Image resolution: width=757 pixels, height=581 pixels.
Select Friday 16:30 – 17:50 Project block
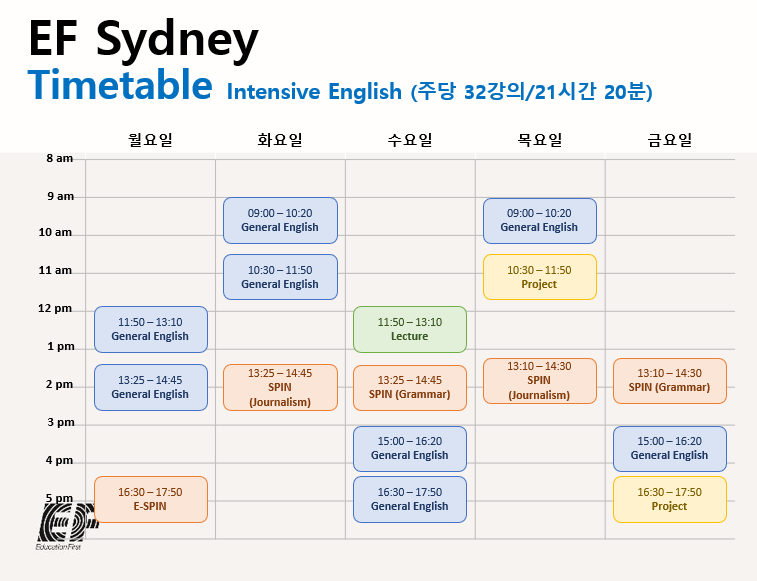pyautogui.click(x=670, y=499)
